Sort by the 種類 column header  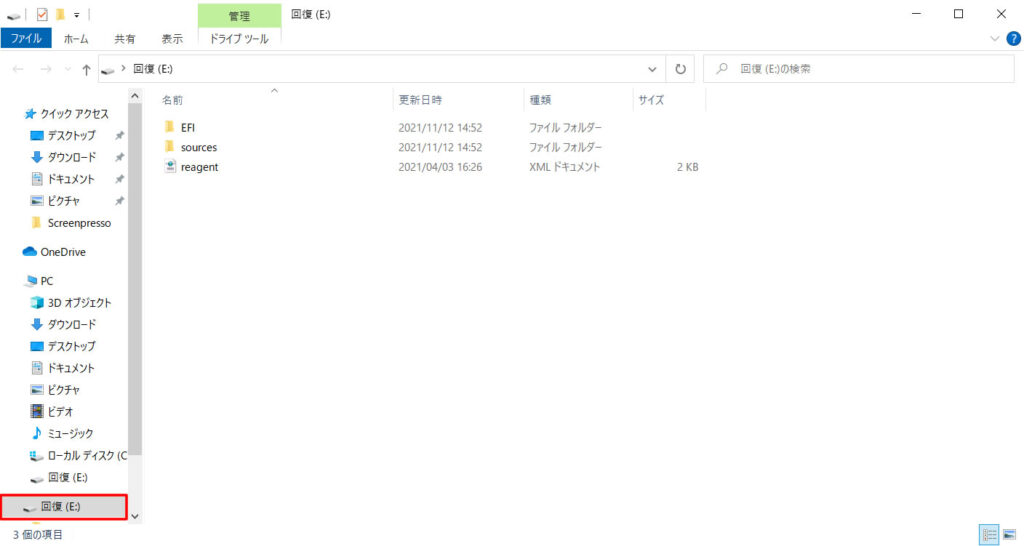click(540, 100)
